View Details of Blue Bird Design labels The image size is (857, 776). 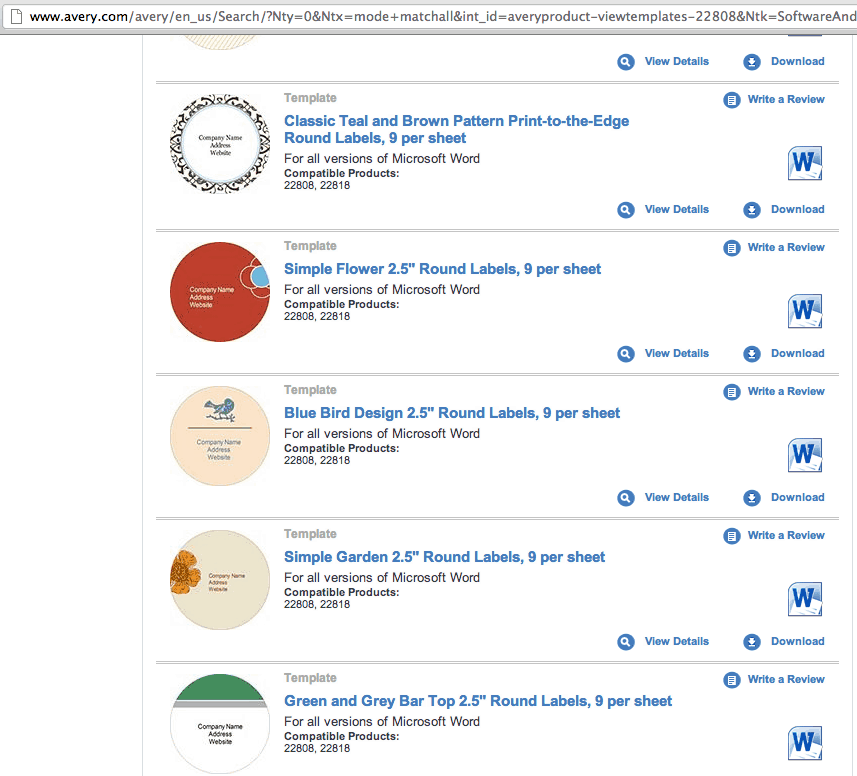coord(677,497)
